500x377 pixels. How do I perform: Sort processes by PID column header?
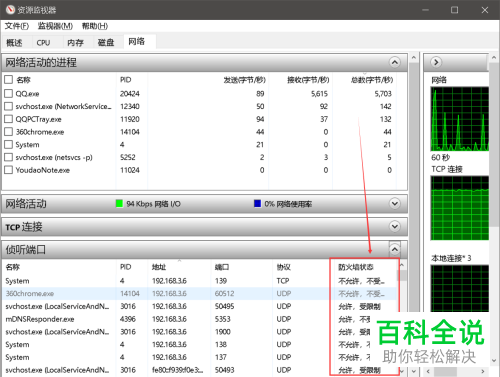(x=126, y=80)
